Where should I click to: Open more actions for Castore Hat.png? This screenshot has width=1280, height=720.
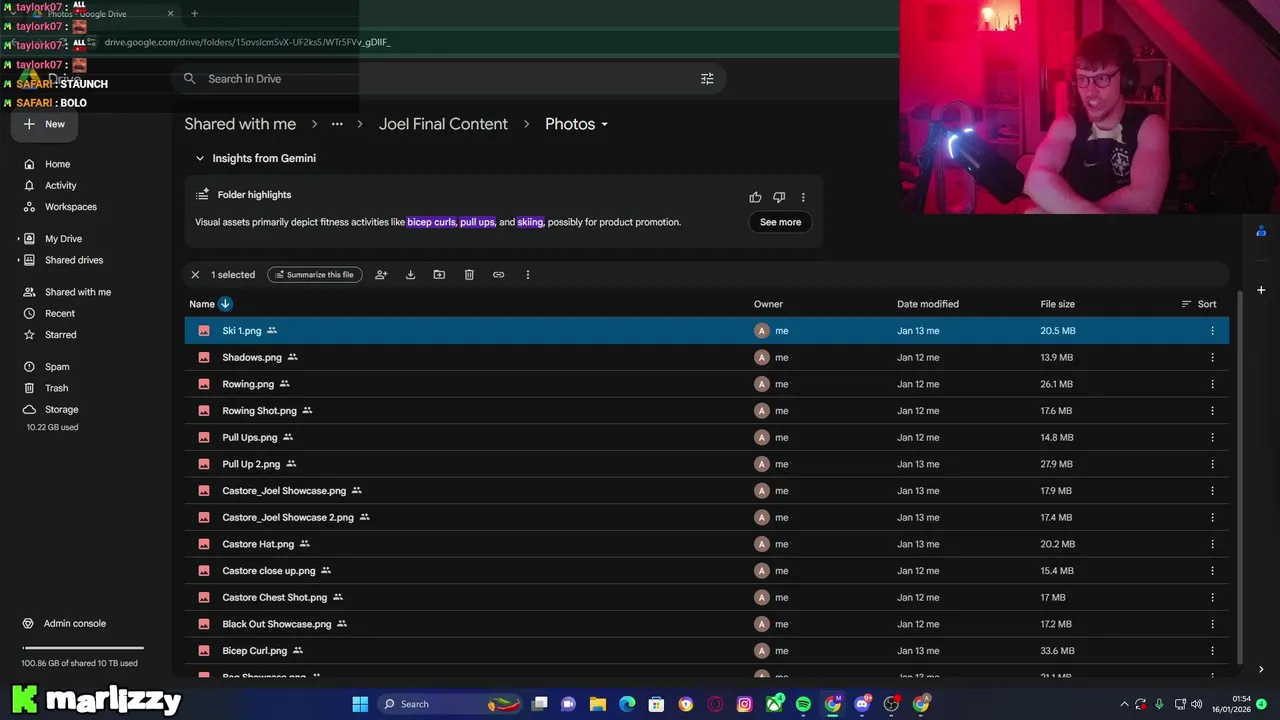click(x=1212, y=544)
